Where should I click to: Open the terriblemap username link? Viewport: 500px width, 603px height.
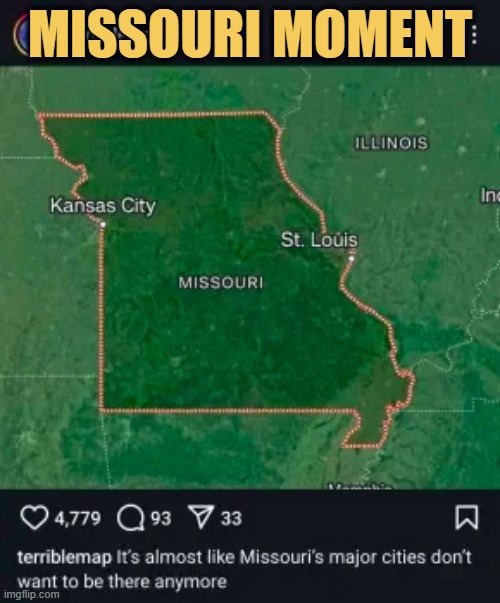click(64, 558)
